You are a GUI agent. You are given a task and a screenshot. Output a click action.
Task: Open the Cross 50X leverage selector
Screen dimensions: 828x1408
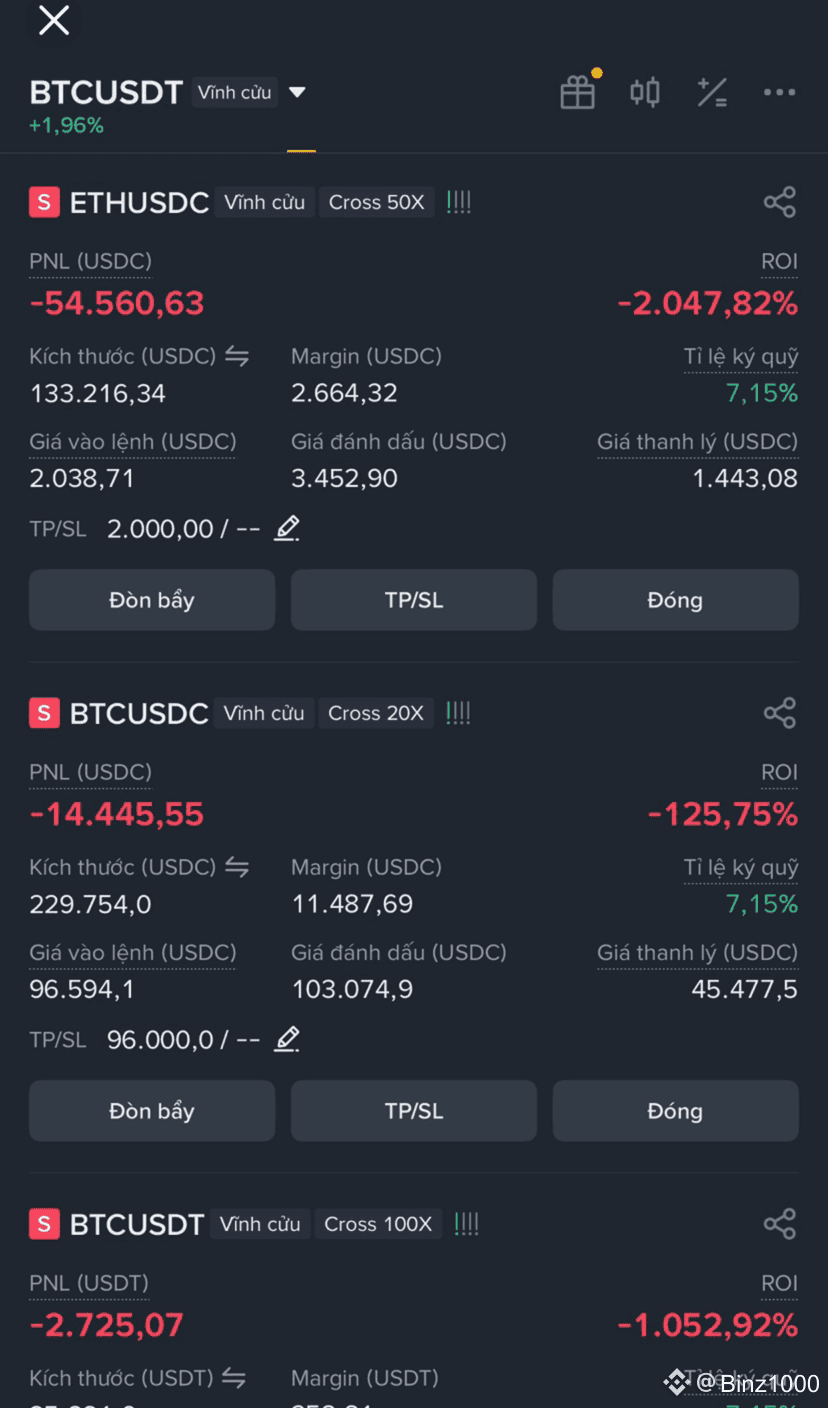pos(377,202)
